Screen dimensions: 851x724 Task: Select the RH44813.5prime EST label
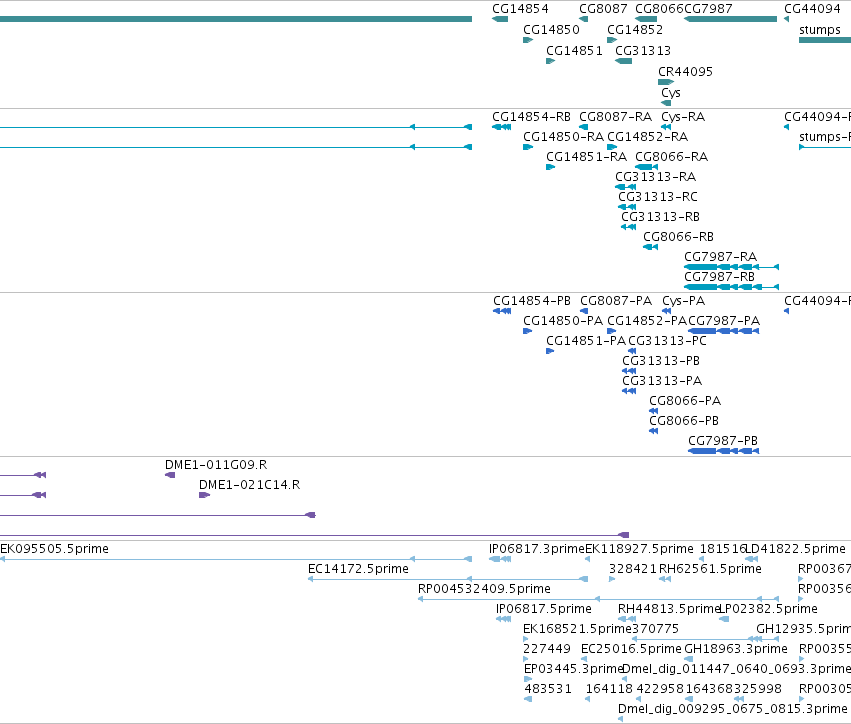669,609
